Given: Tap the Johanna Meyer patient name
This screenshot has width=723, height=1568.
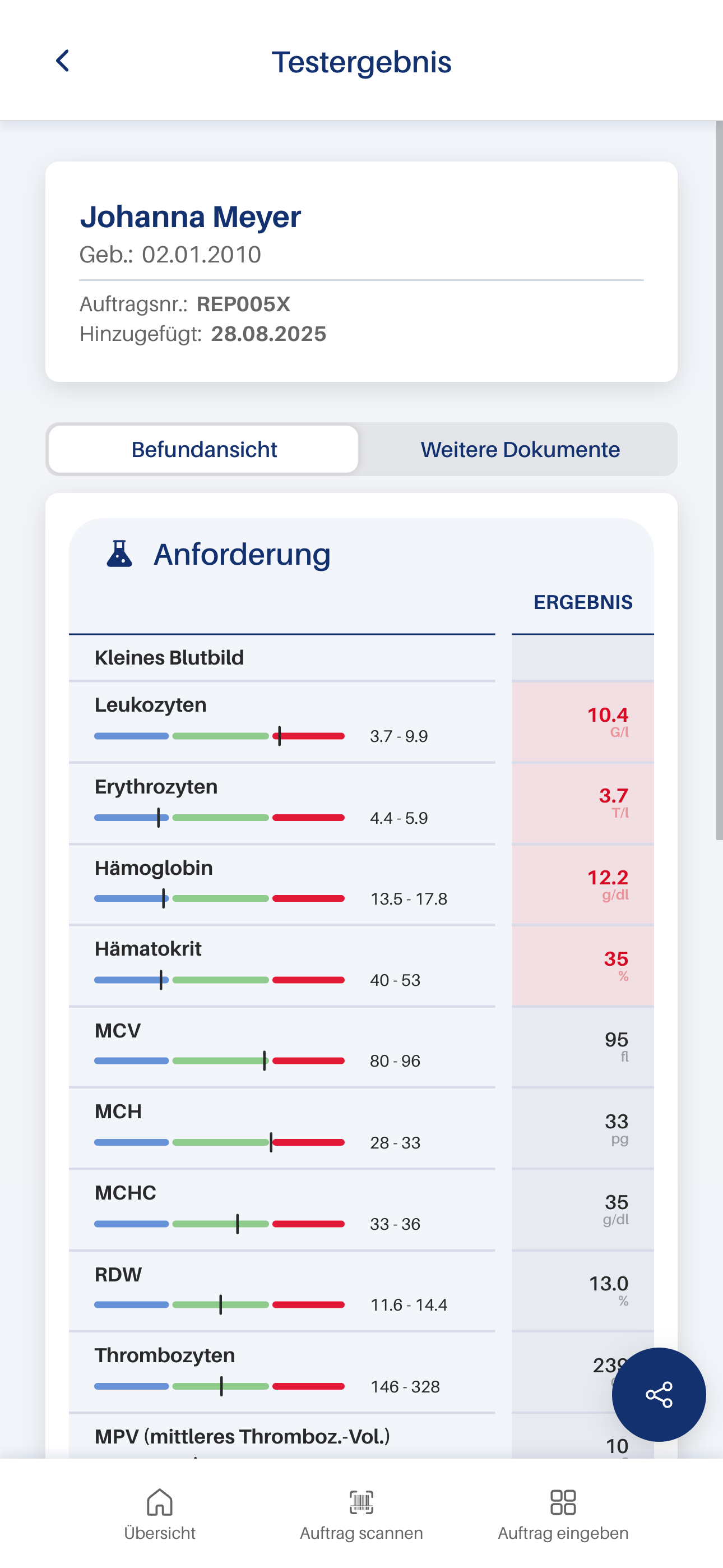Looking at the screenshot, I should tap(191, 216).
